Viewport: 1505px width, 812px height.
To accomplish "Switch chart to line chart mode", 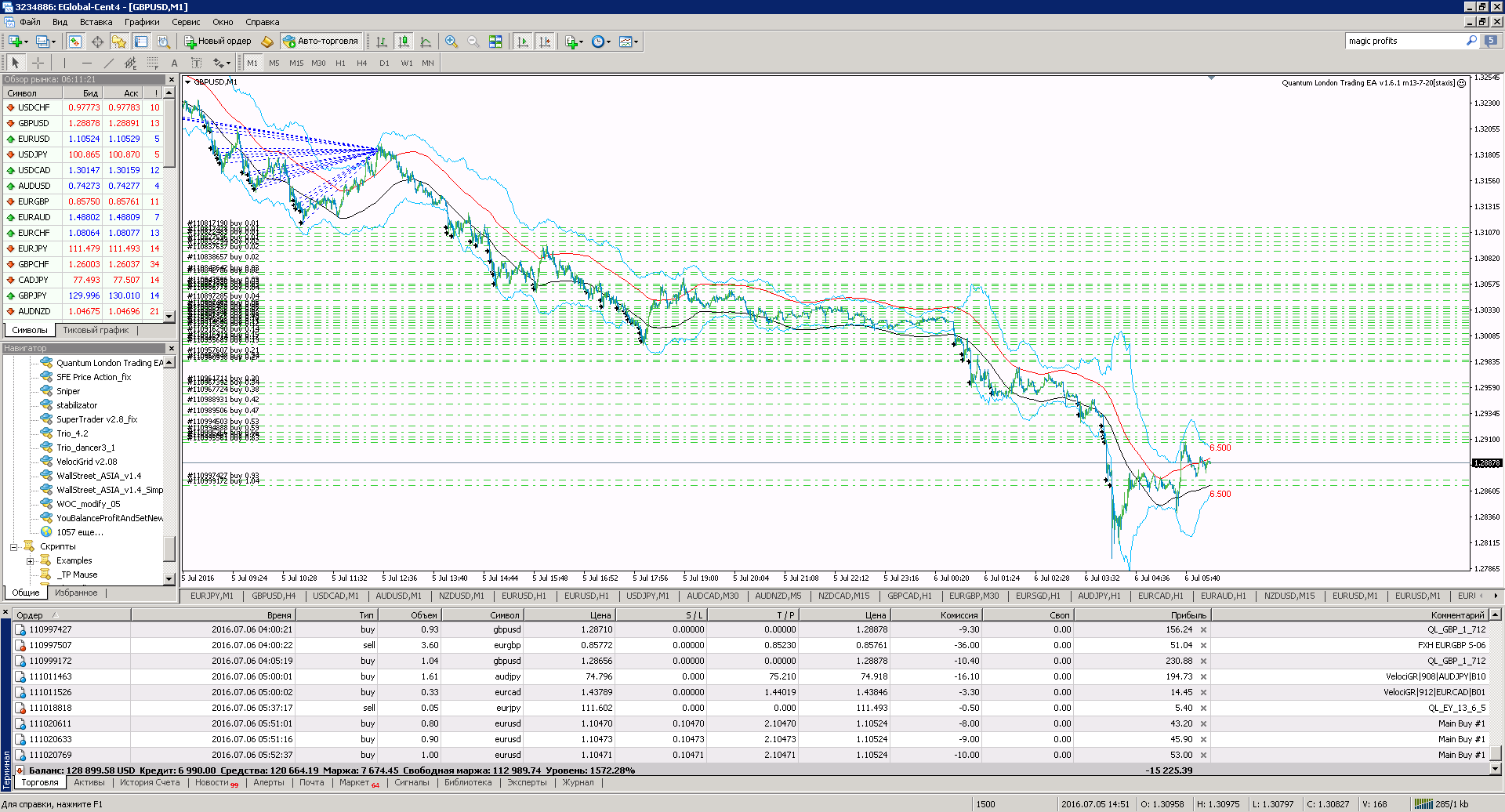I will [x=426, y=42].
